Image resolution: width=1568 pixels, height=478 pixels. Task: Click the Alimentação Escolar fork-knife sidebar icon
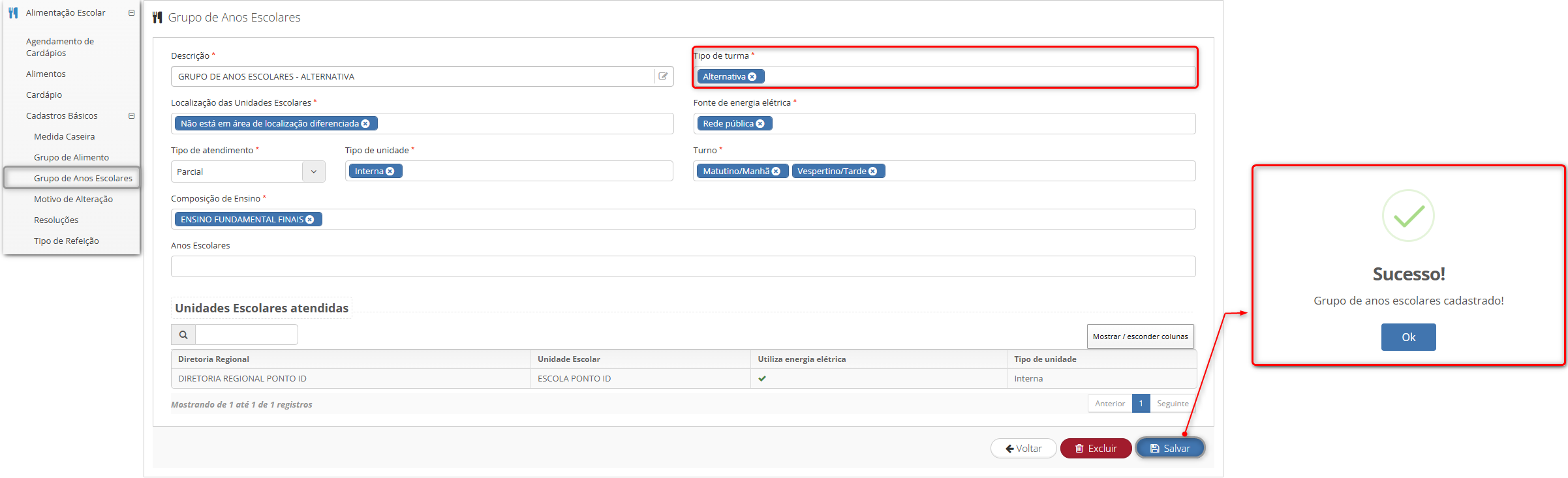(x=13, y=12)
